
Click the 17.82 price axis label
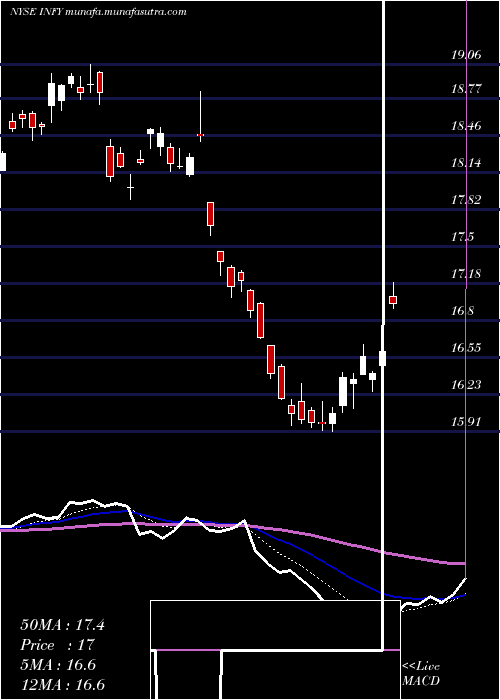[466, 200]
